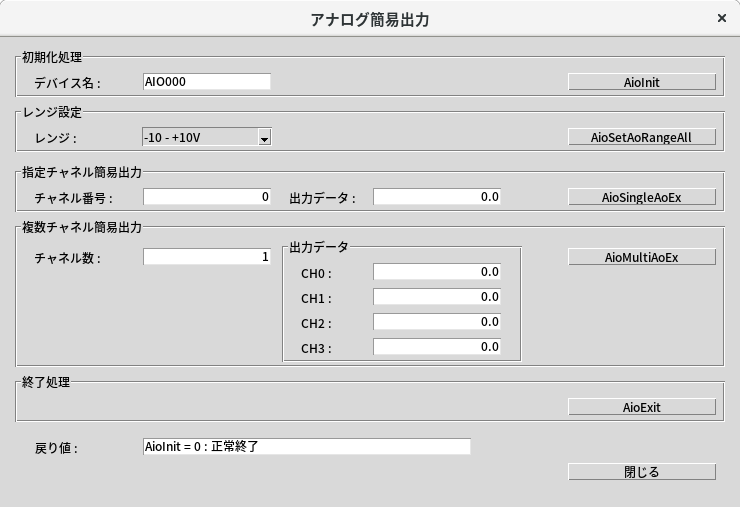Close the アナログ簡易出力 window
This screenshot has height=507, width=740.
(x=722, y=18)
